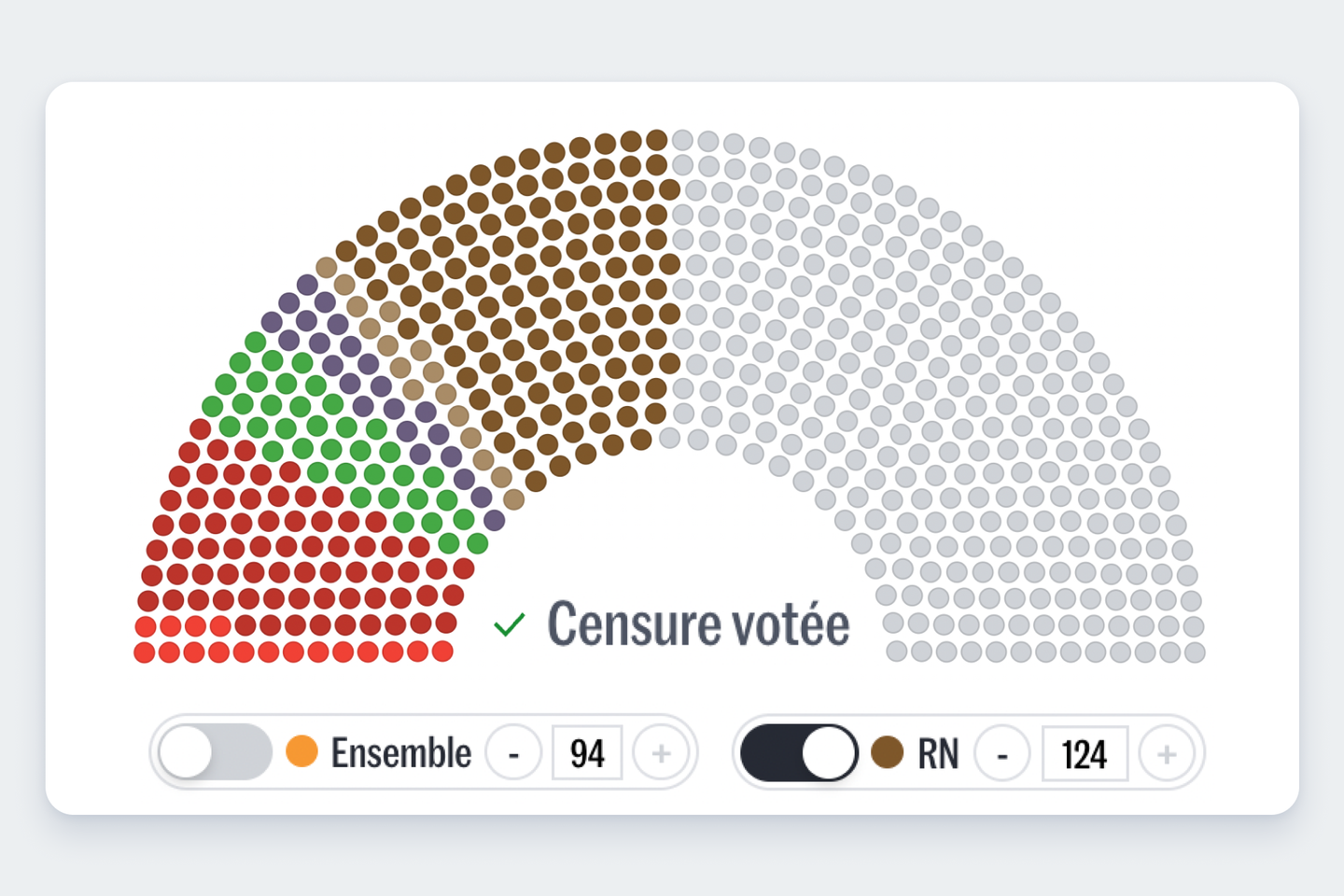1344x896 pixels.
Task: Click the Ensemble party label
Action: [x=401, y=752]
